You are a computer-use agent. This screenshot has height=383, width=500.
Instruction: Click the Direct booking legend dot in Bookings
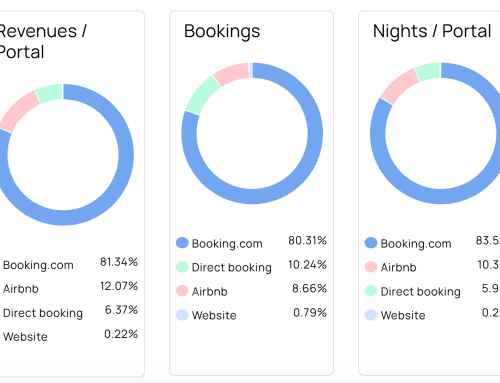(x=182, y=267)
